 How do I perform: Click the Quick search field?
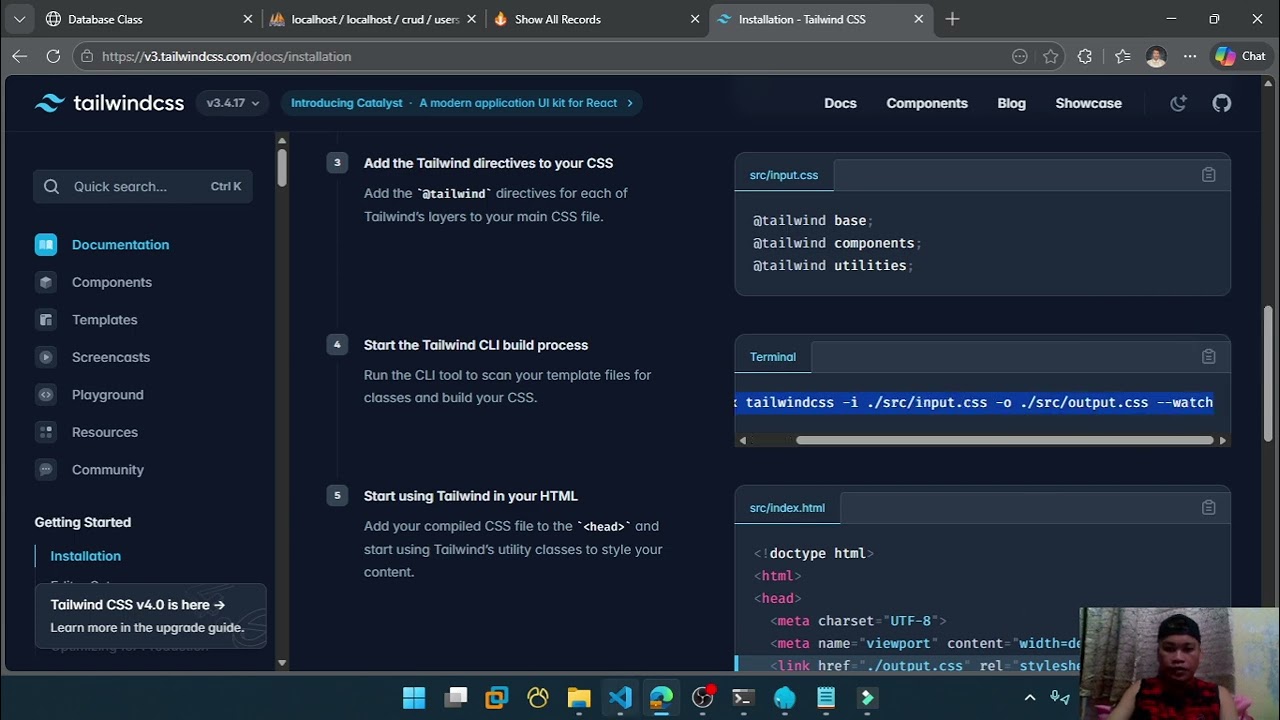[x=143, y=186]
